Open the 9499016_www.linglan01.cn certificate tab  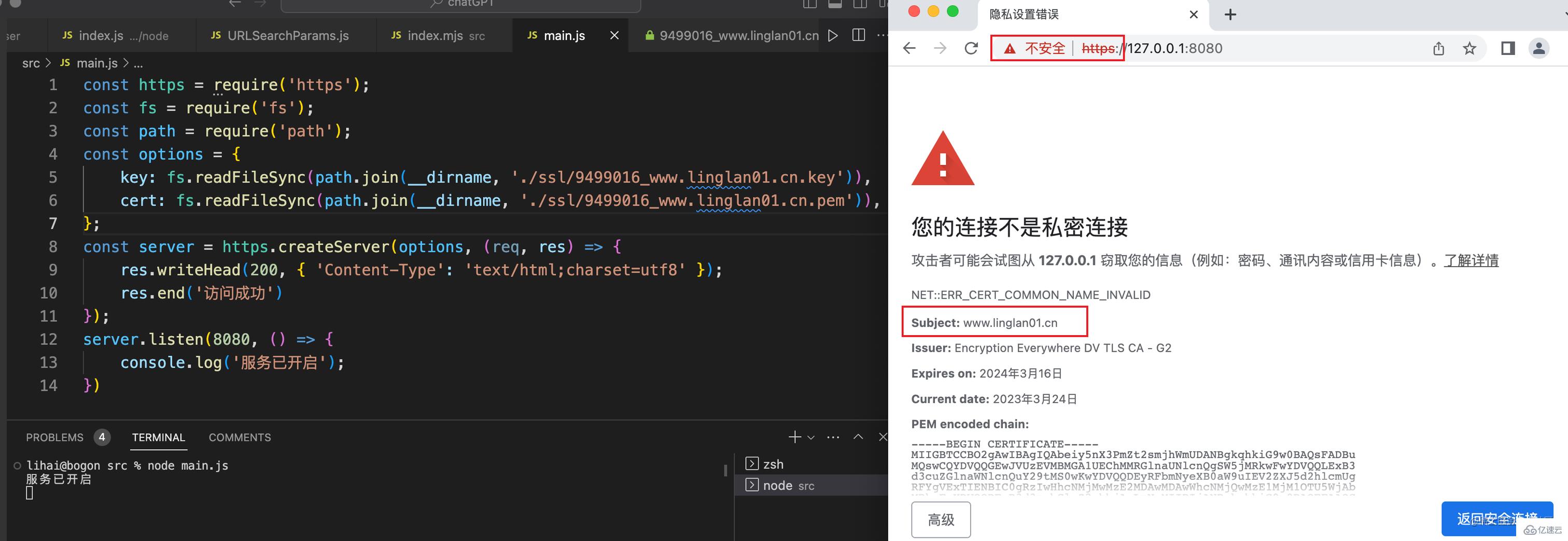pyautogui.click(x=732, y=35)
